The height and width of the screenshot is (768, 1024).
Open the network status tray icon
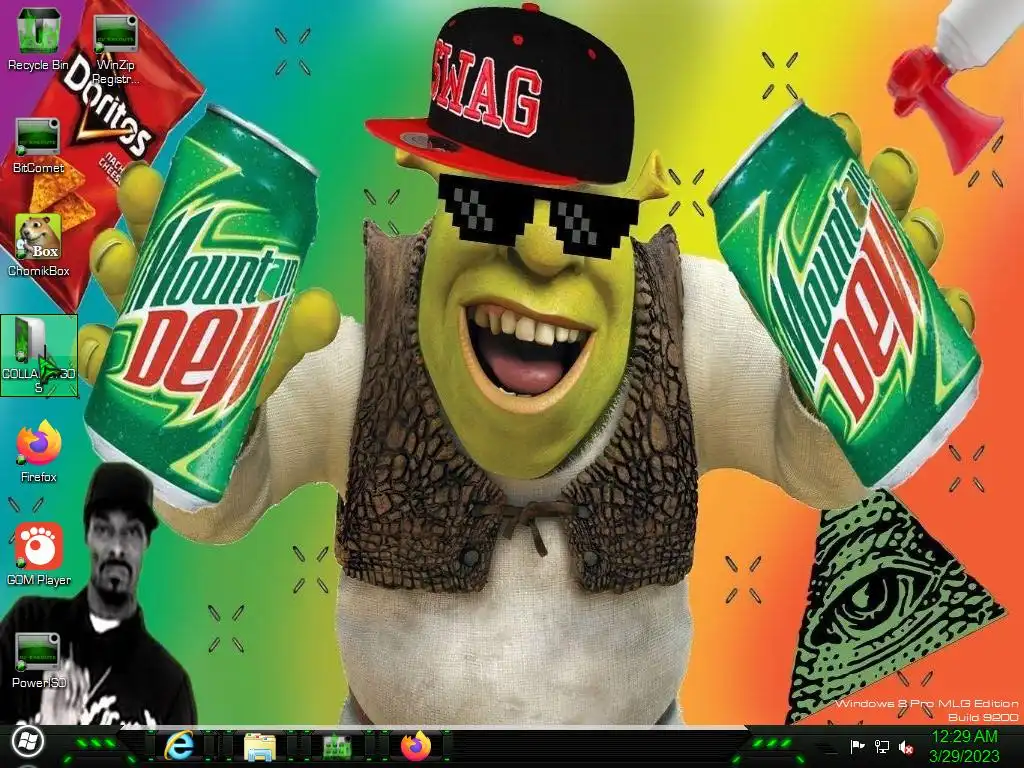coord(882,746)
